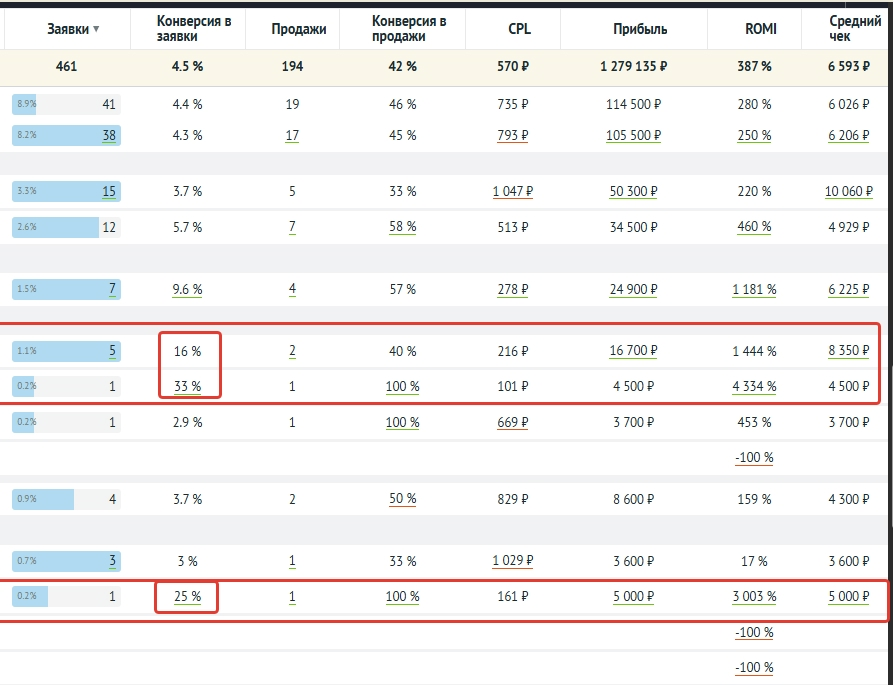The image size is (893, 685).
Task: Click the 1.1% bar with 5 requests
Action: pos(66,351)
